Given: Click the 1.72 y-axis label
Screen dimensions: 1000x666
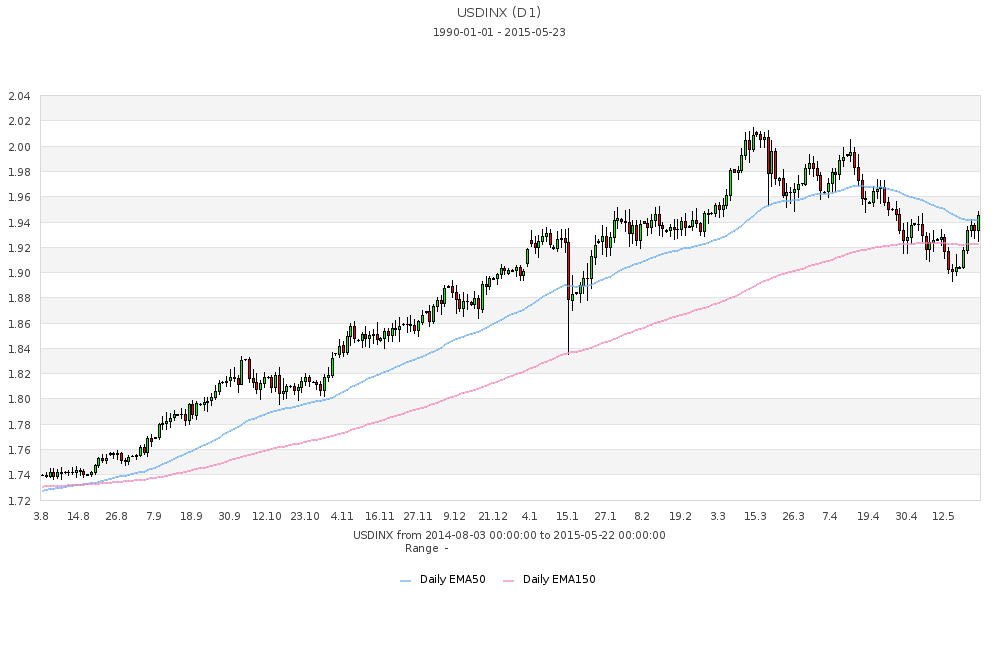Looking at the screenshot, I should click(x=19, y=500).
